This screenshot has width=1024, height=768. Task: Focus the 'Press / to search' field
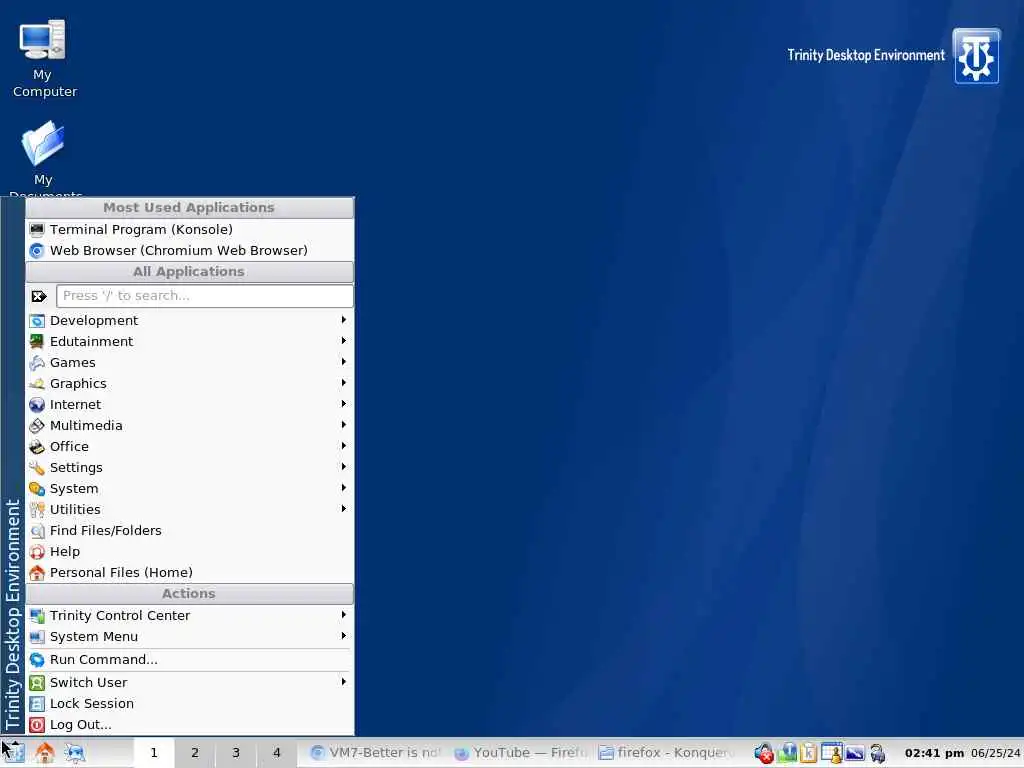tap(204, 296)
